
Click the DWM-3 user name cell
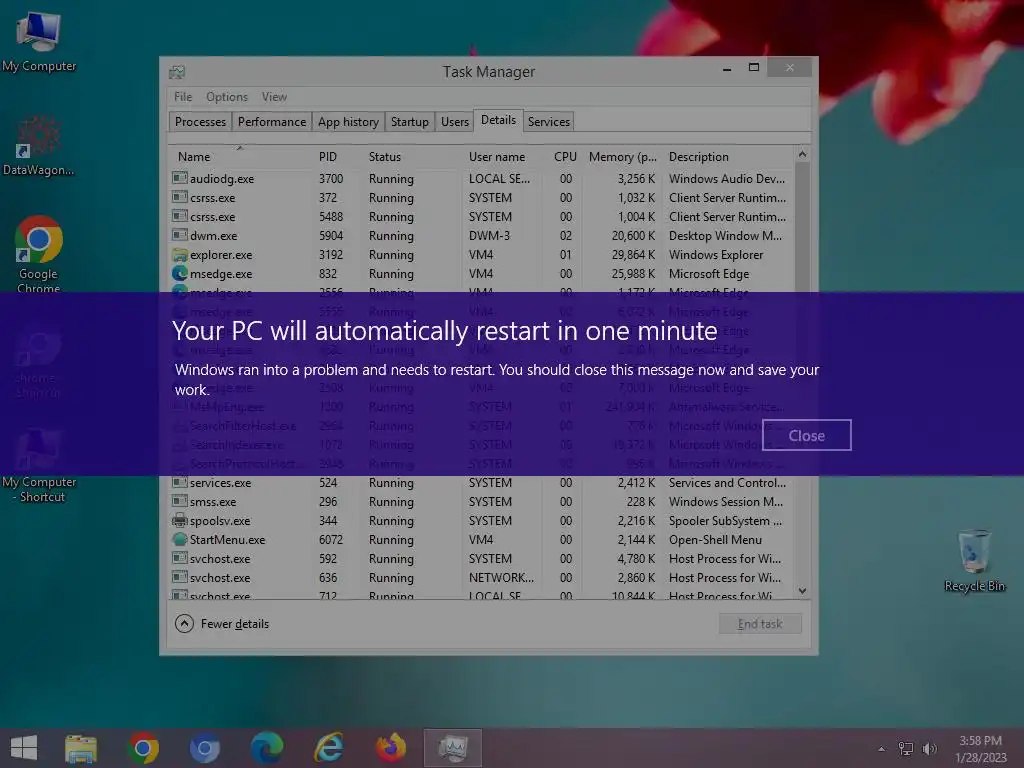[489, 235]
